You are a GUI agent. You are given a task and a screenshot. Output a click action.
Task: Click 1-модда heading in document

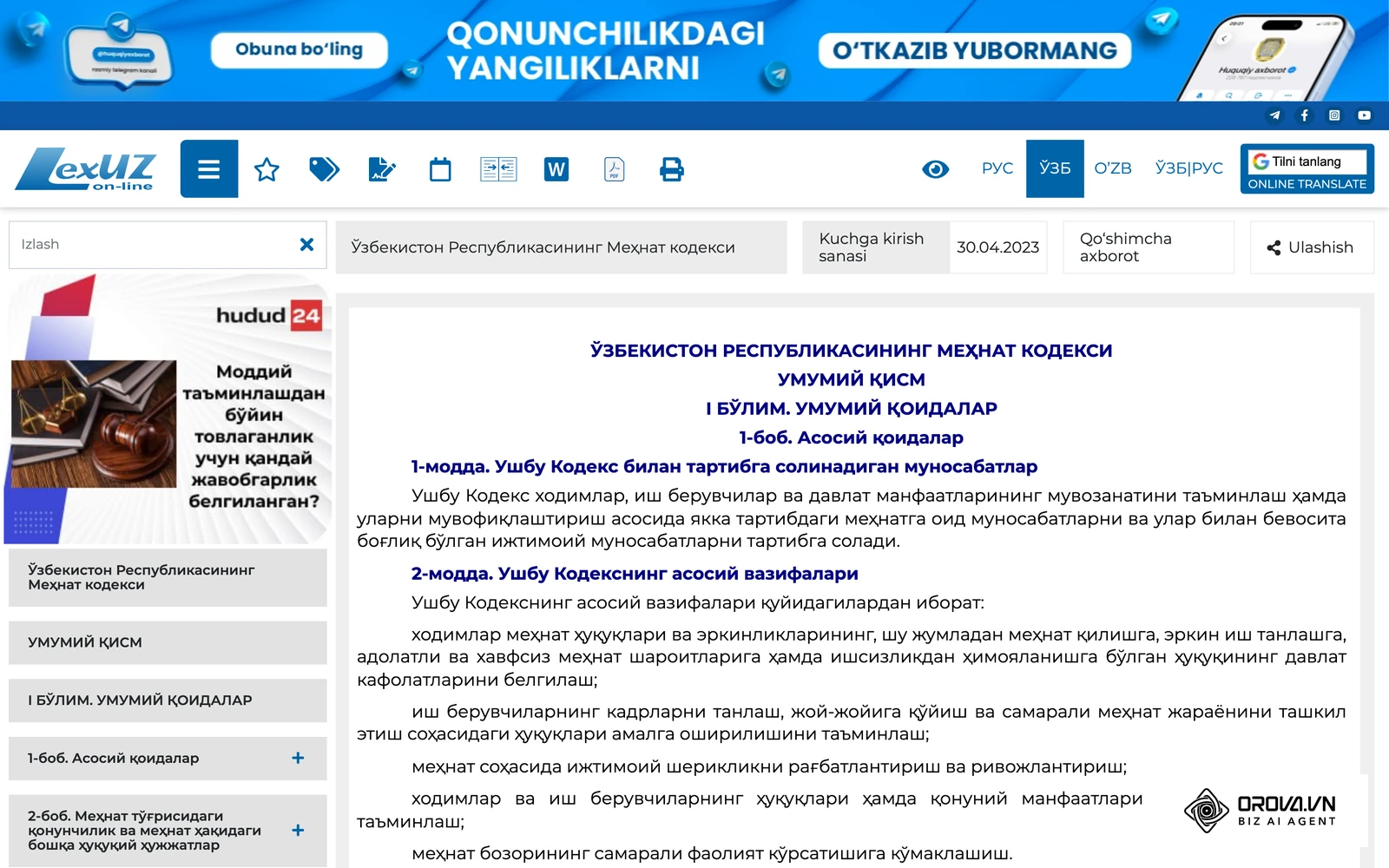pos(724,467)
